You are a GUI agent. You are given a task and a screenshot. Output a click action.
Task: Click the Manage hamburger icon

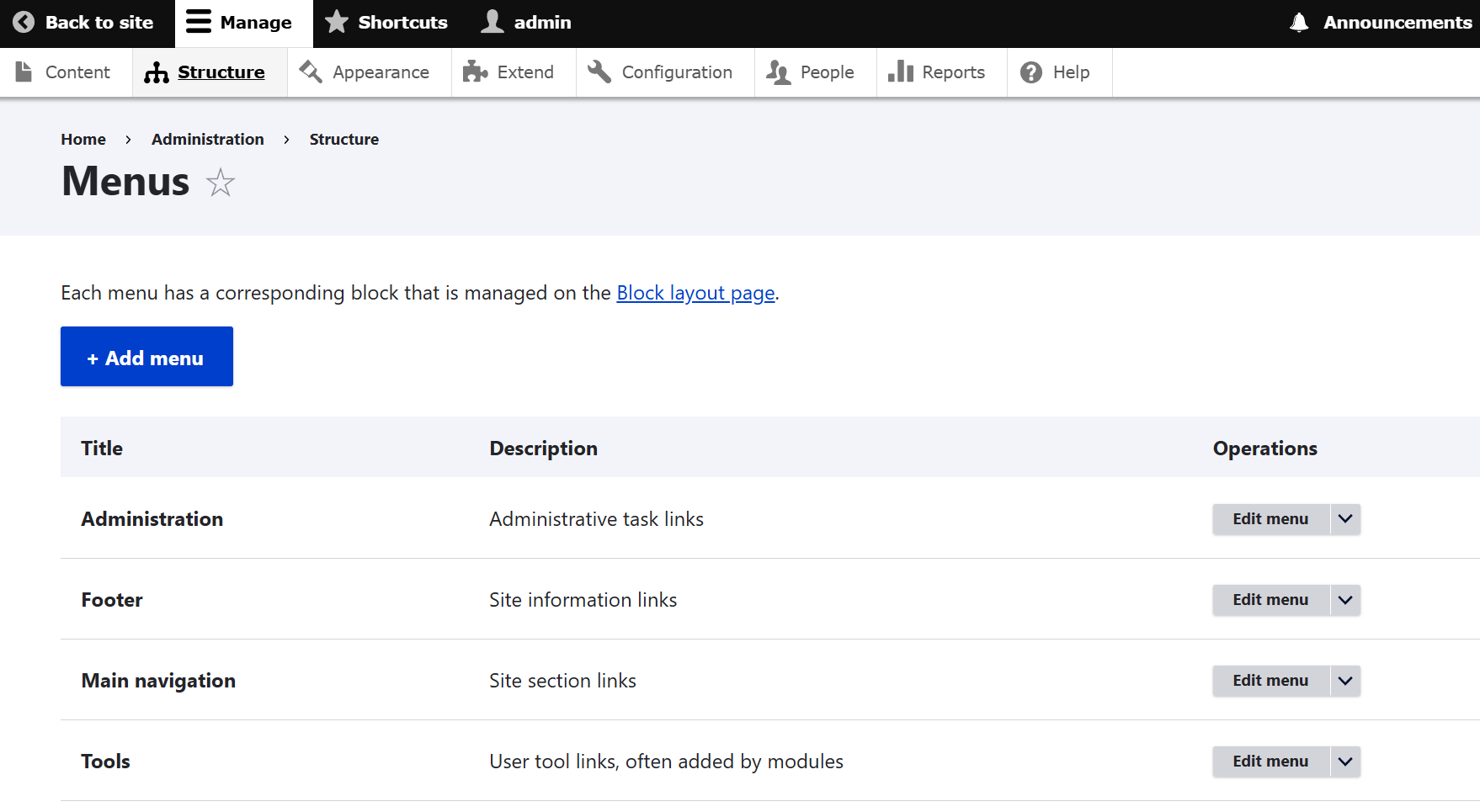pyautogui.click(x=199, y=23)
